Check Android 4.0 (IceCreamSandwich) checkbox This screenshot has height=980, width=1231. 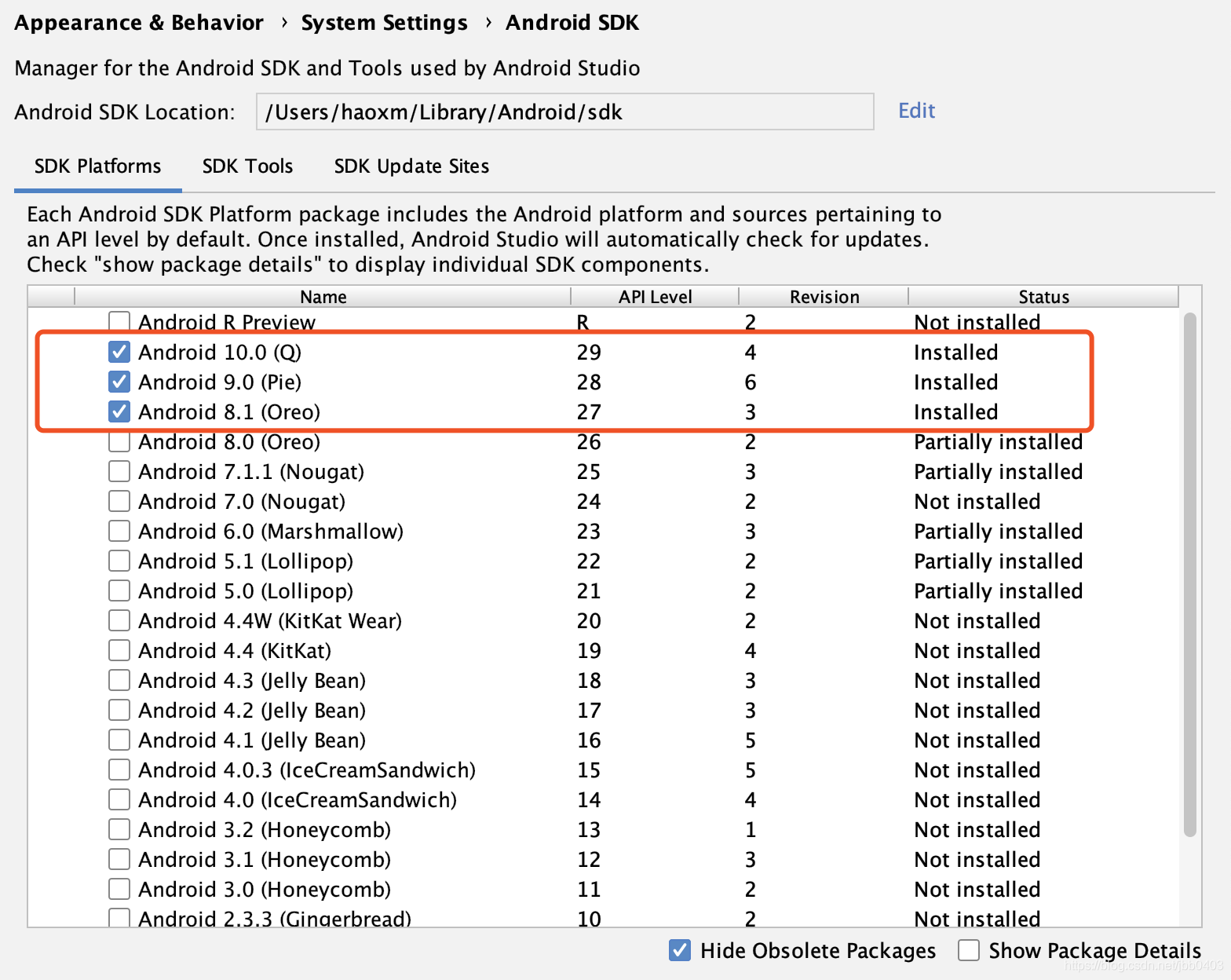pyautogui.click(x=119, y=799)
